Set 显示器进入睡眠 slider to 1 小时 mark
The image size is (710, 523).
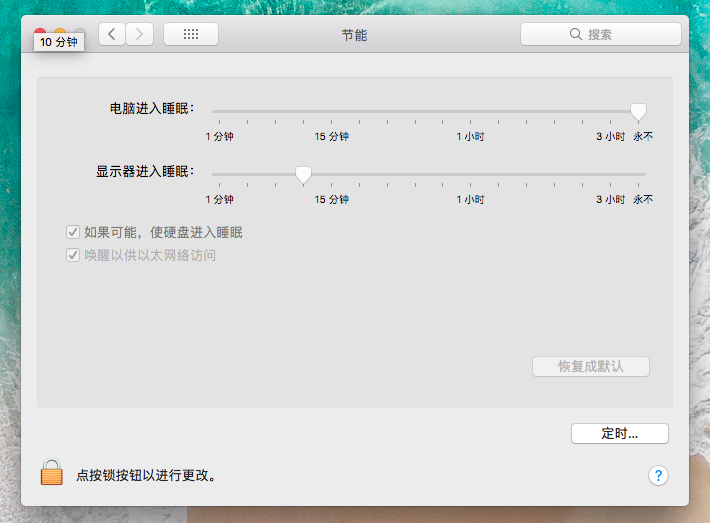[x=471, y=175]
